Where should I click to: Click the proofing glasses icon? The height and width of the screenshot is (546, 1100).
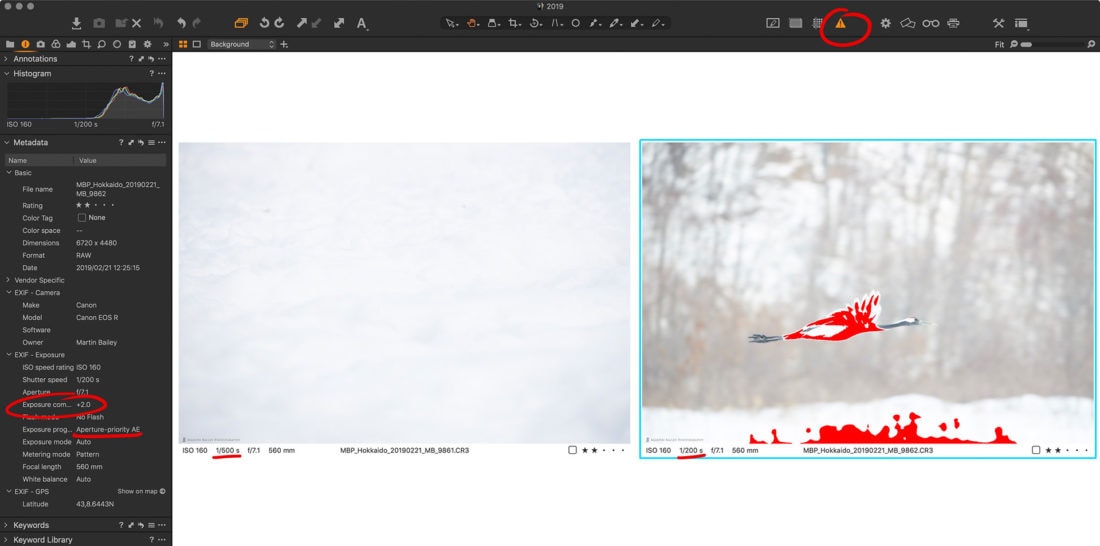click(x=930, y=23)
